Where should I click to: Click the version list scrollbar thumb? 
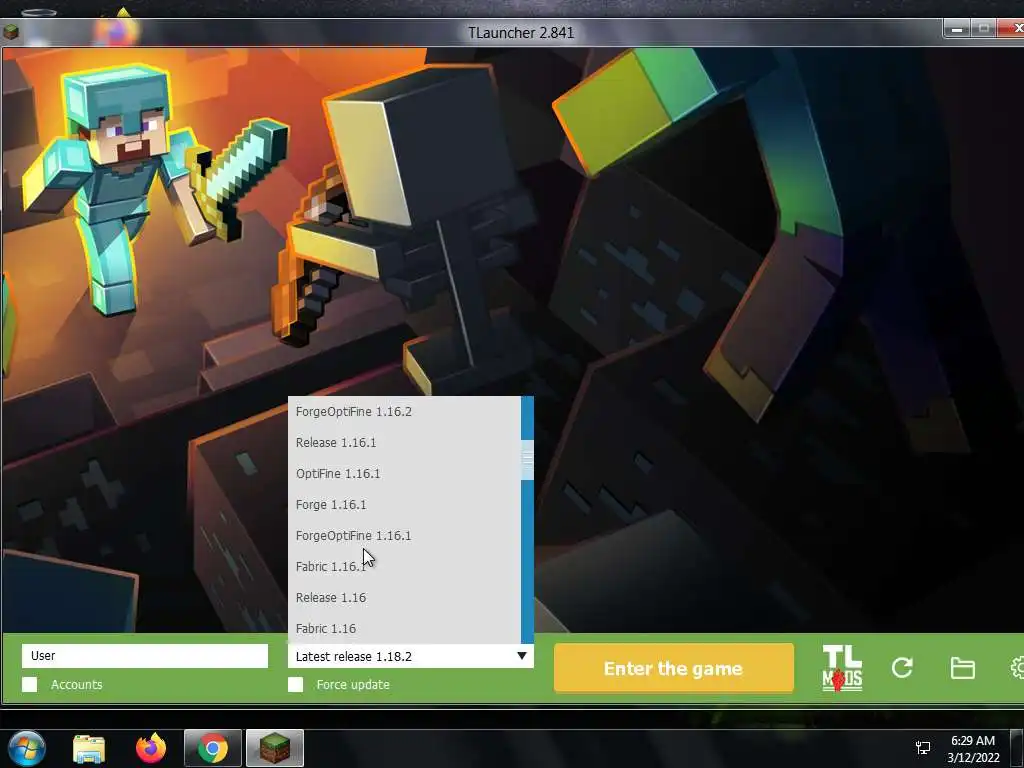(x=527, y=461)
